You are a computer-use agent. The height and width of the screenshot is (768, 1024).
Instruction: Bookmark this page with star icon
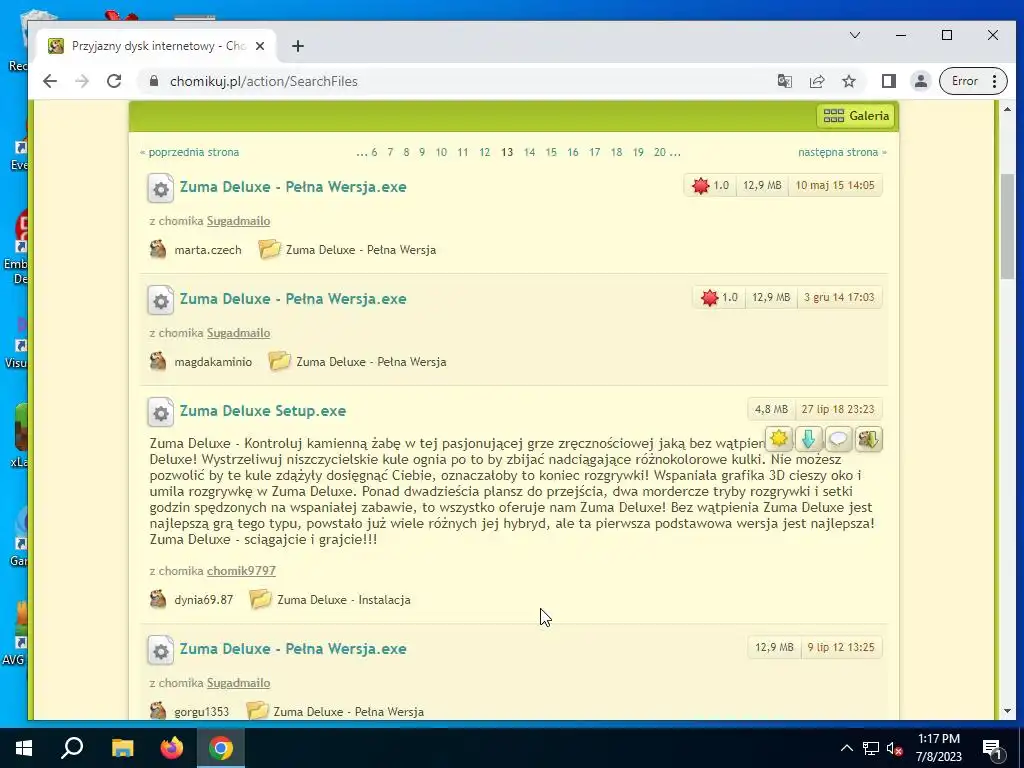click(848, 81)
